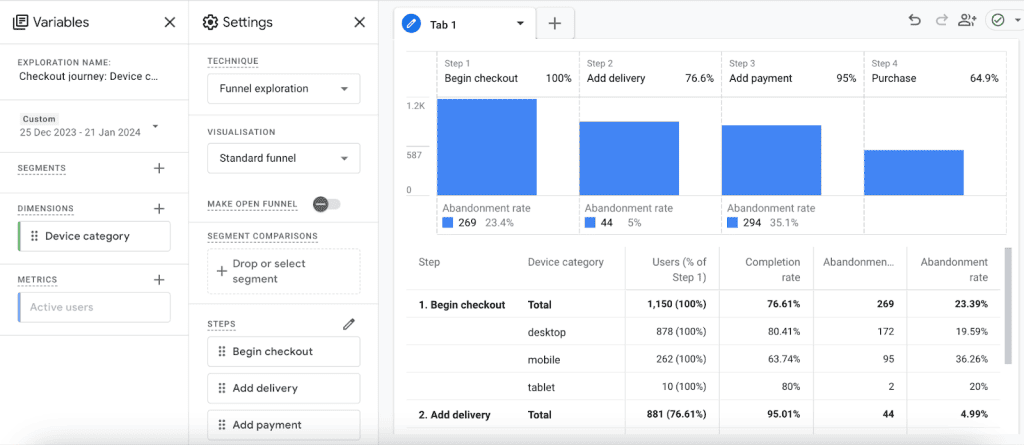Image resolution: width=1024 pixels, height=445 pixels.
Task: Click the Drop or select segment box
Action: coord(283,271)
